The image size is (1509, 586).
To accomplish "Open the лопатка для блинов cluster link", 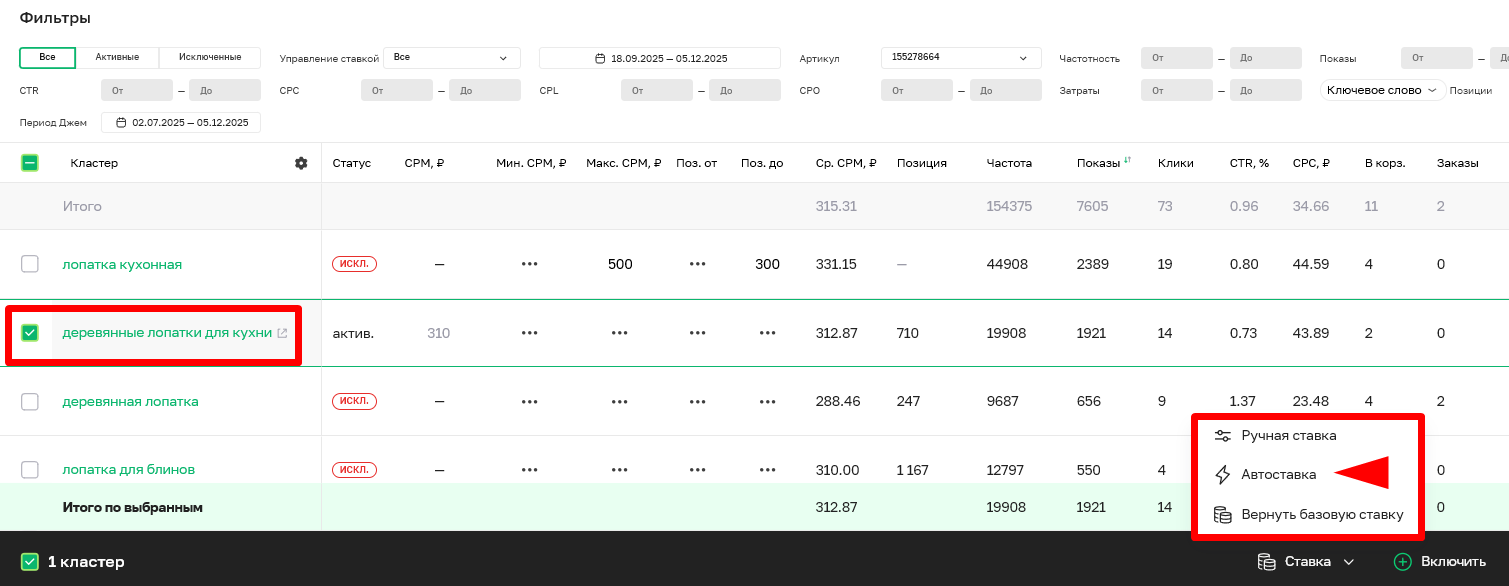I will point(128,469).
